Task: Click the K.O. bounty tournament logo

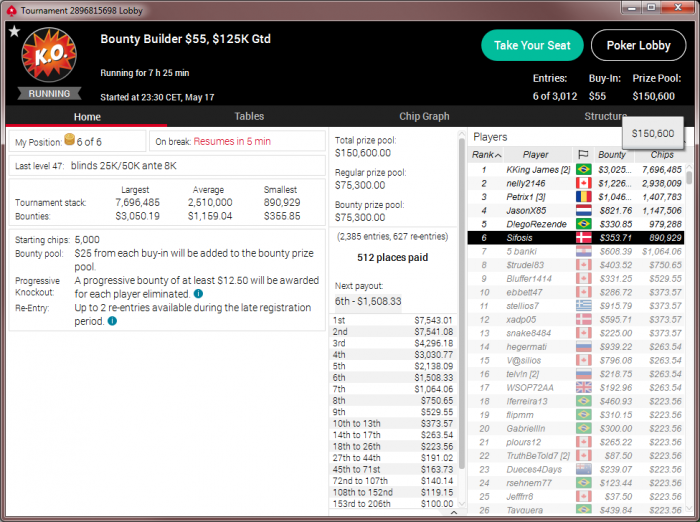Action: 49,55
